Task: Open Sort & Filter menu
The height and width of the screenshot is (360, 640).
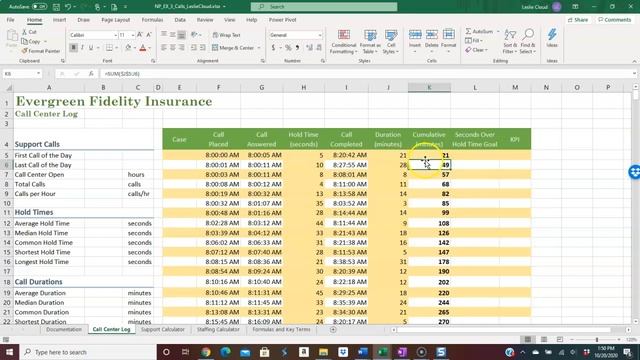Action: (510, 41)
